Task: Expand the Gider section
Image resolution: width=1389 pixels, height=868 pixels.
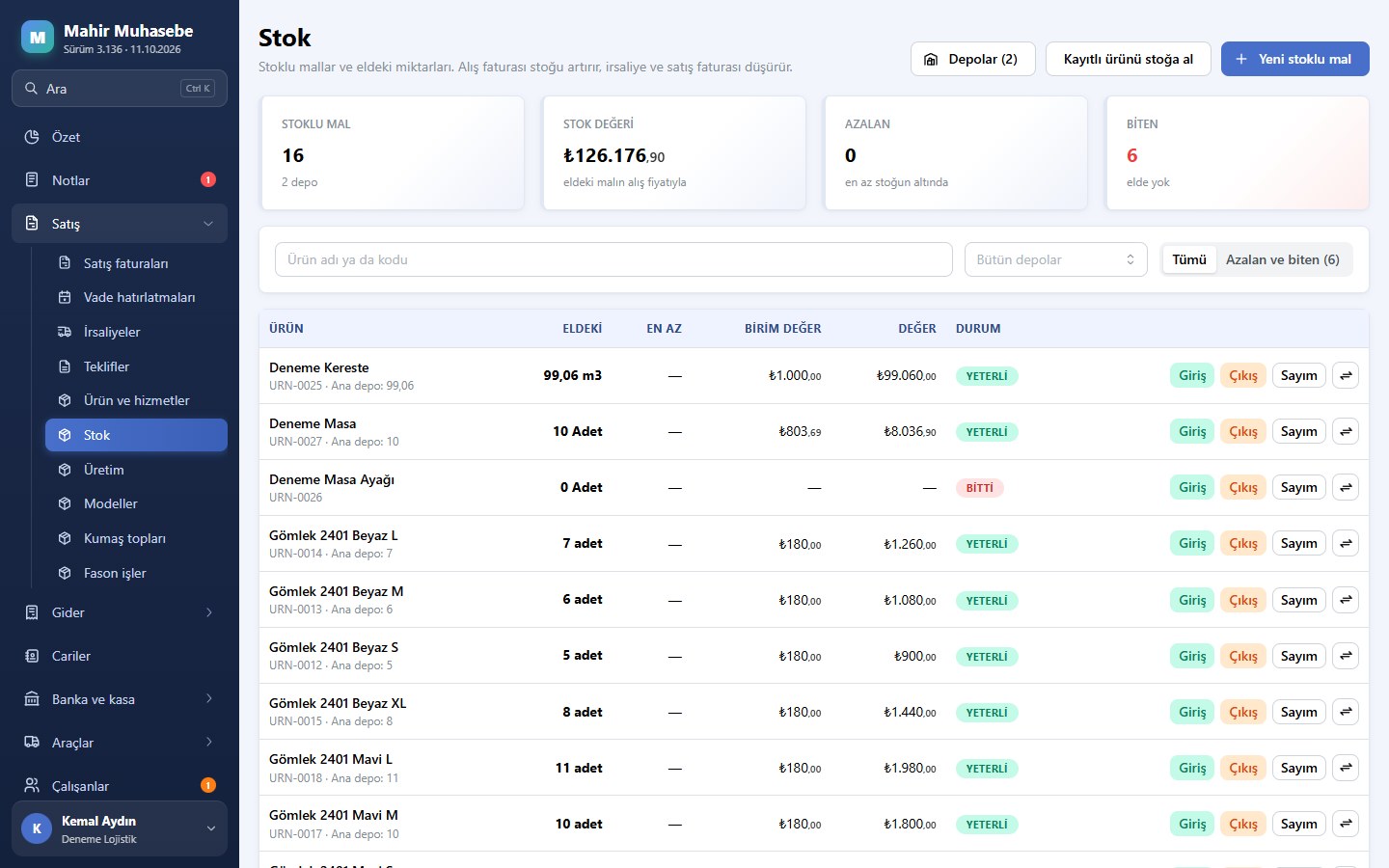Action: pyautogui.click(x=120, y=612)
